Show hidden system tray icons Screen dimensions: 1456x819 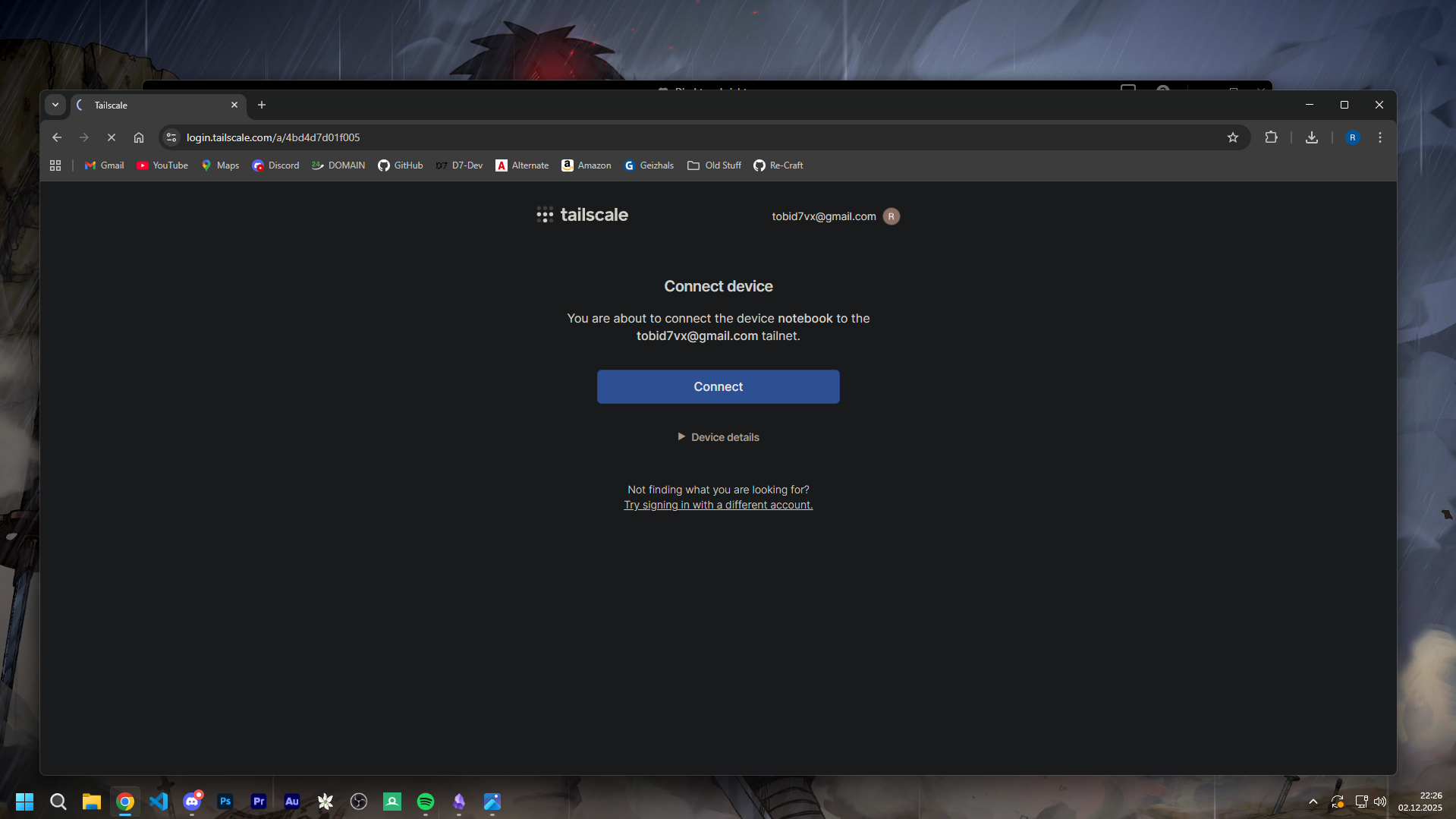click(1313, 802)
